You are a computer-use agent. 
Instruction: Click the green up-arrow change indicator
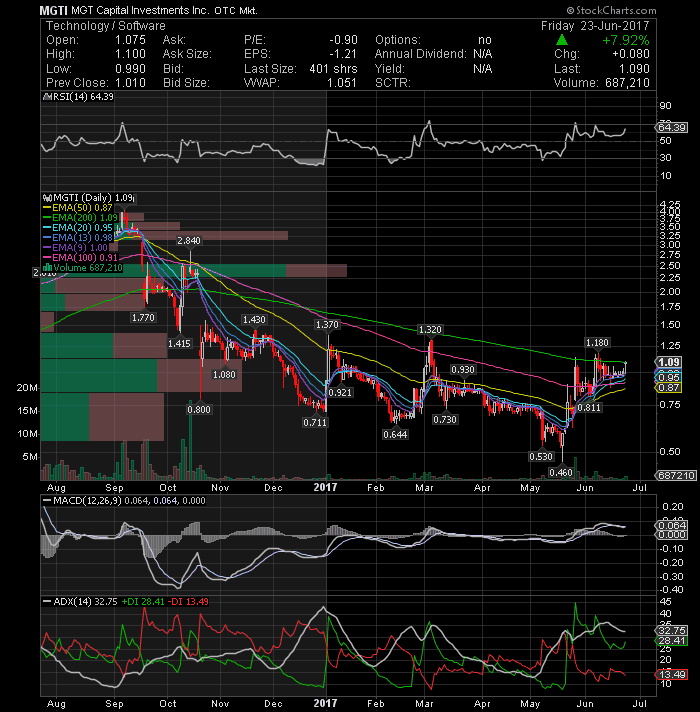click(562, 40)
